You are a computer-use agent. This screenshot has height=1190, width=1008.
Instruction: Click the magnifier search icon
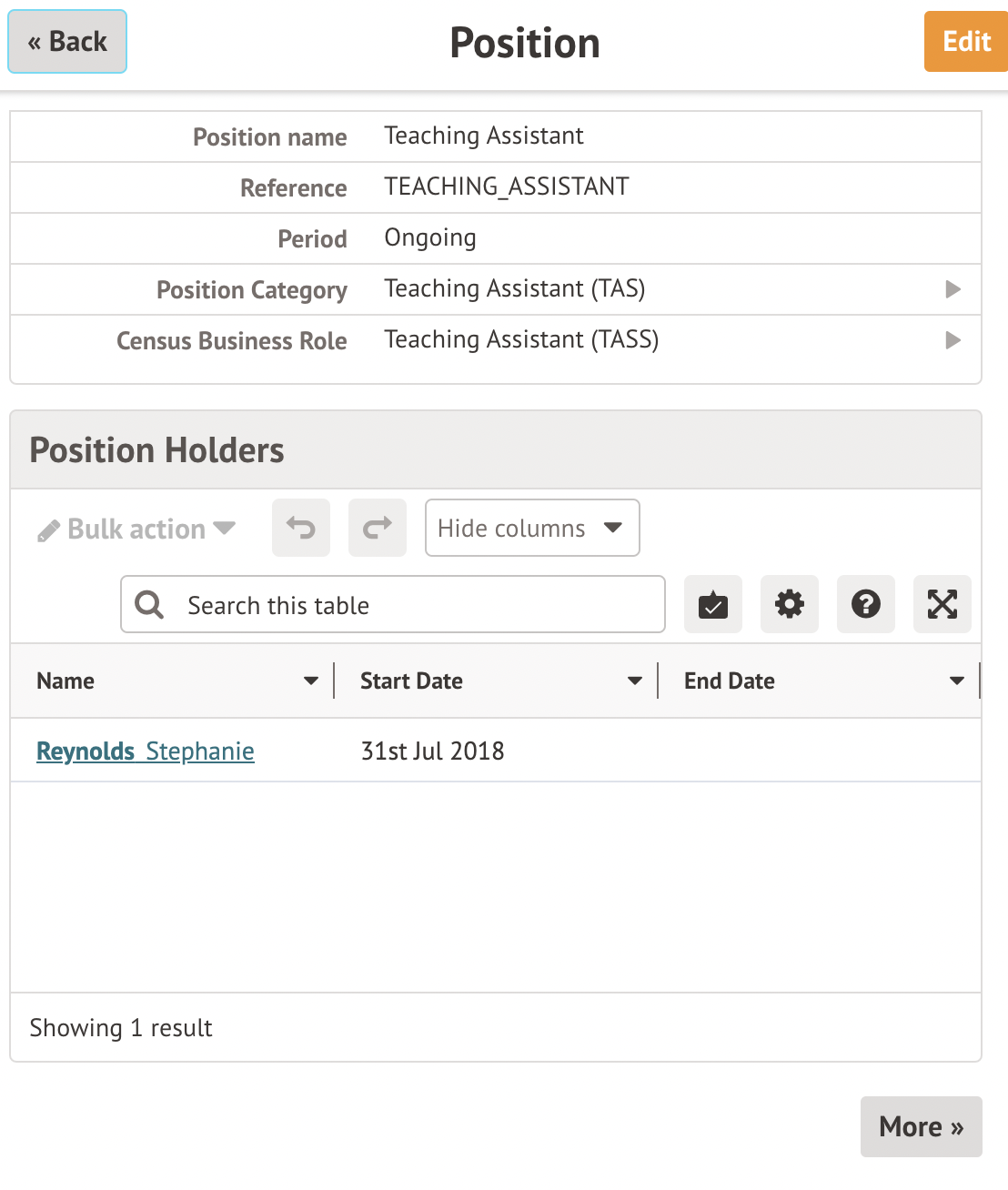149,605
